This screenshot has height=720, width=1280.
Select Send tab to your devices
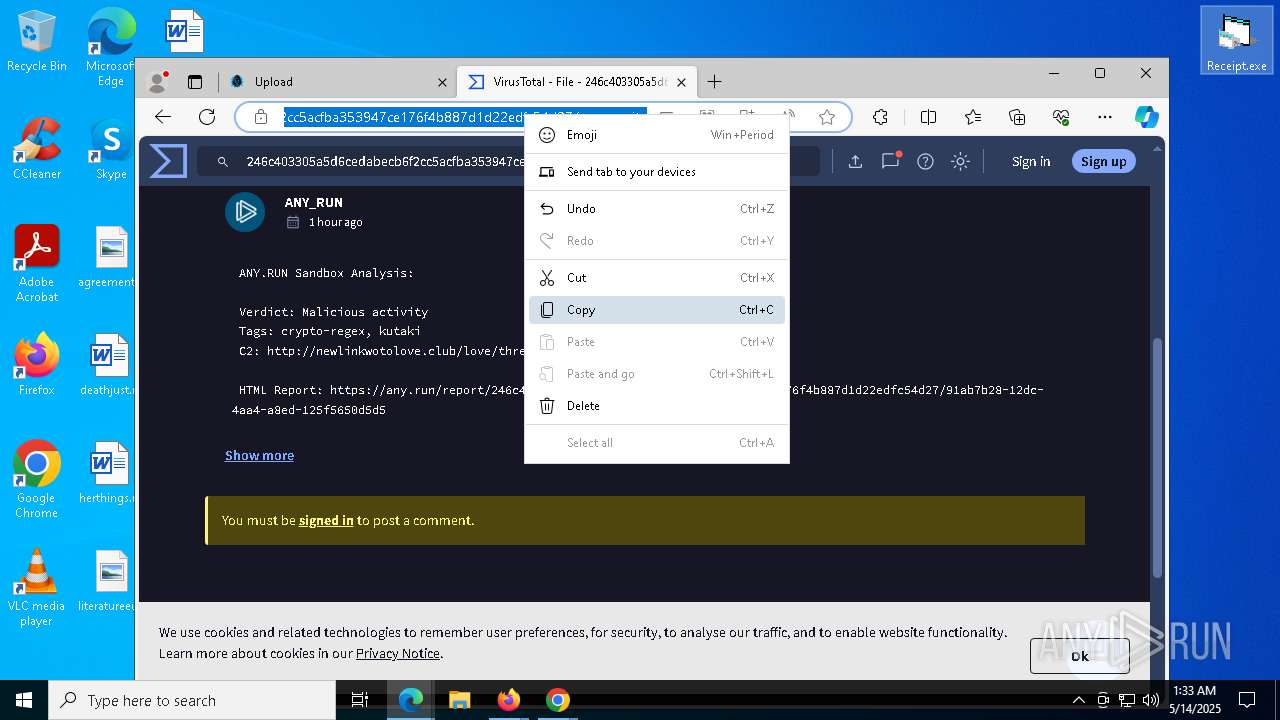click(657, 172)
